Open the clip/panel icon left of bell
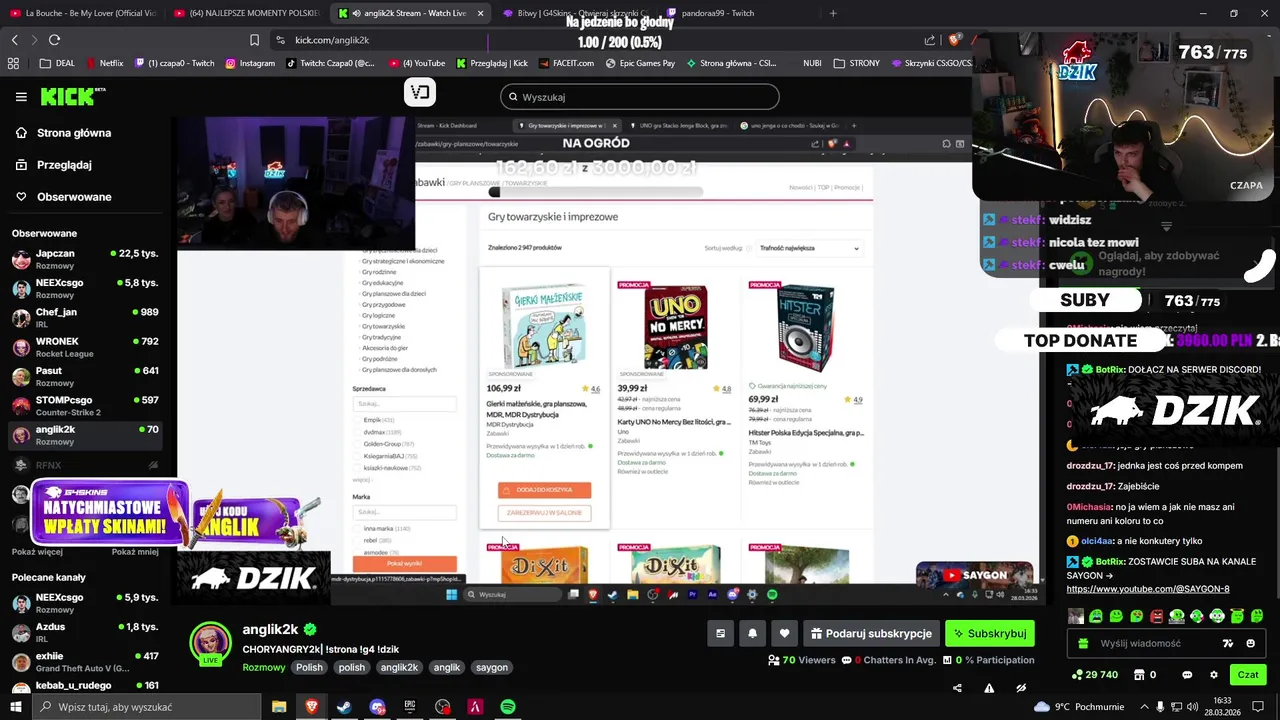 click(x=720, y=633)
